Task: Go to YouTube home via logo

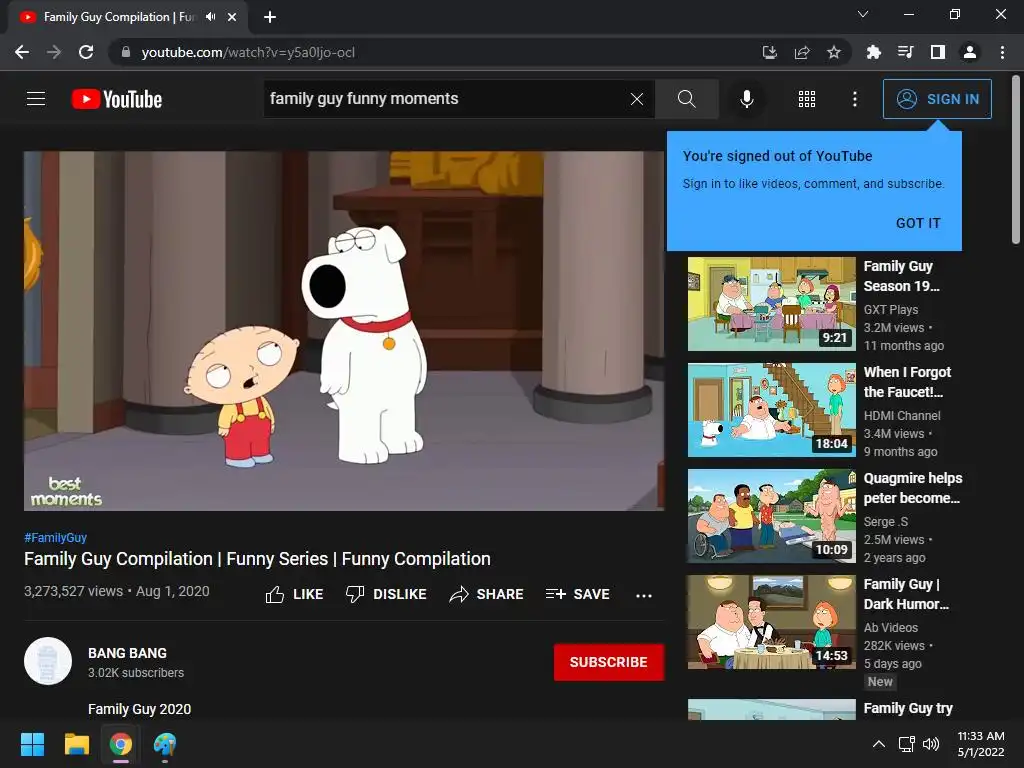Action: (117, 99)
